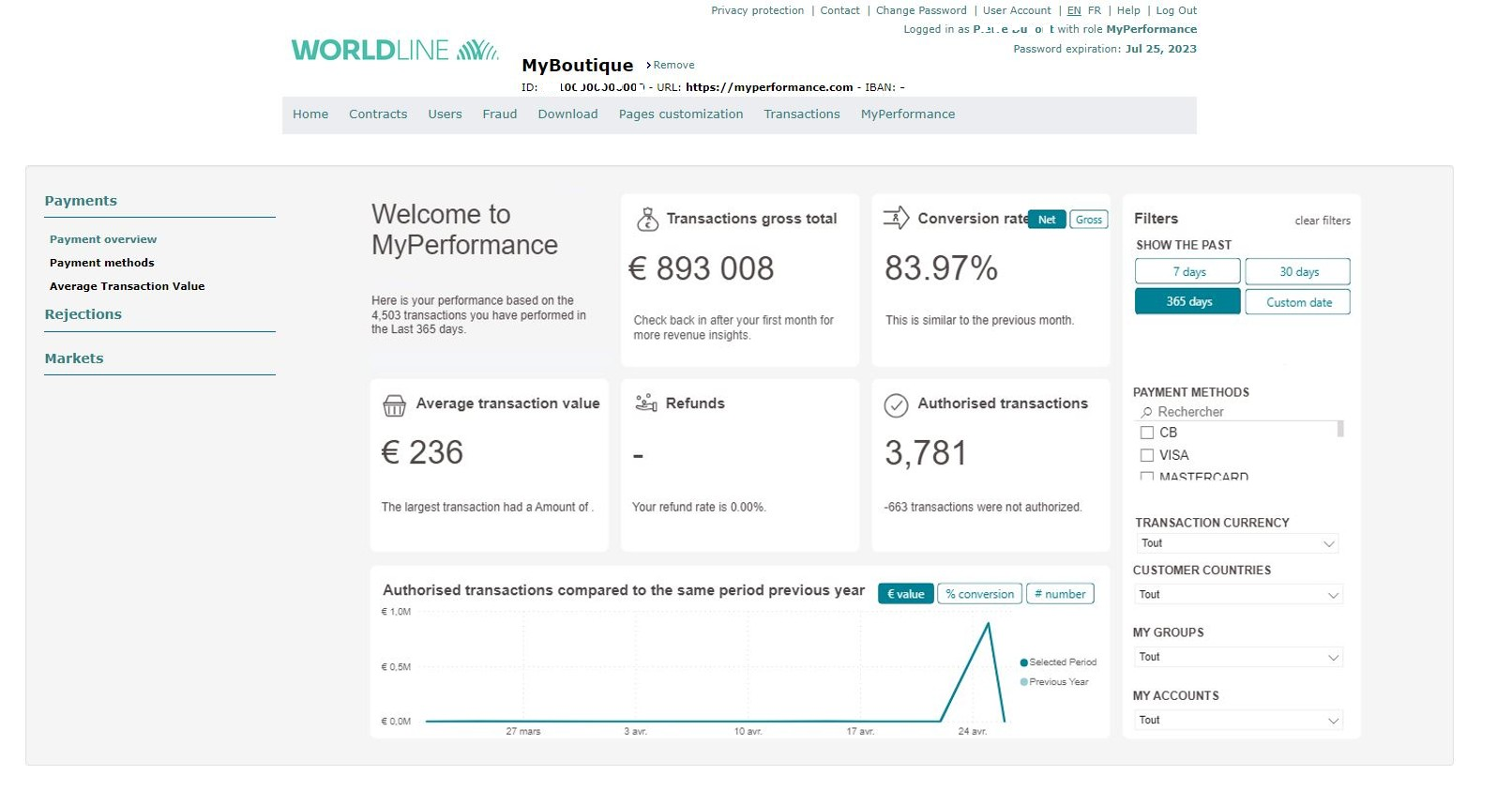Show the chart by % conversion
The image size is (1512, 807).
[x=980, y=594]
